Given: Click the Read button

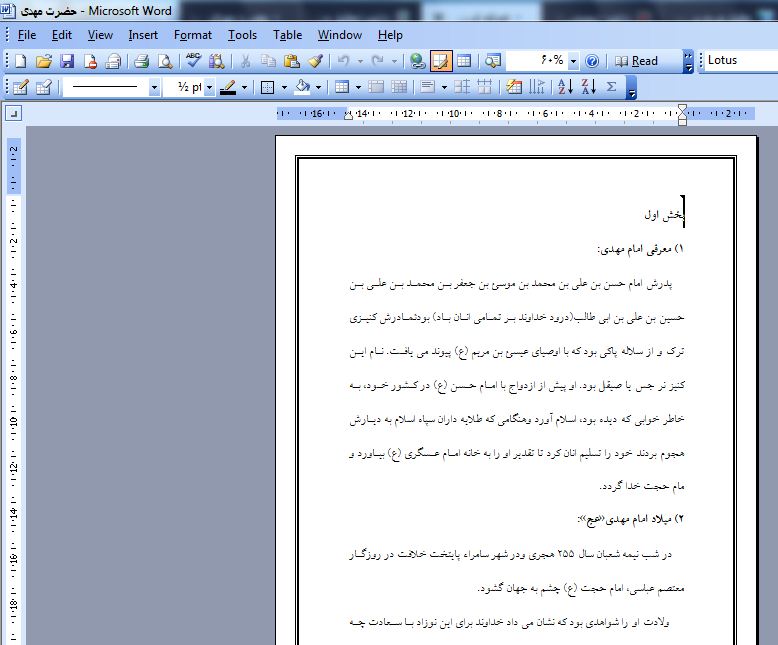Looking at the screenshot, I should (637, 61).
